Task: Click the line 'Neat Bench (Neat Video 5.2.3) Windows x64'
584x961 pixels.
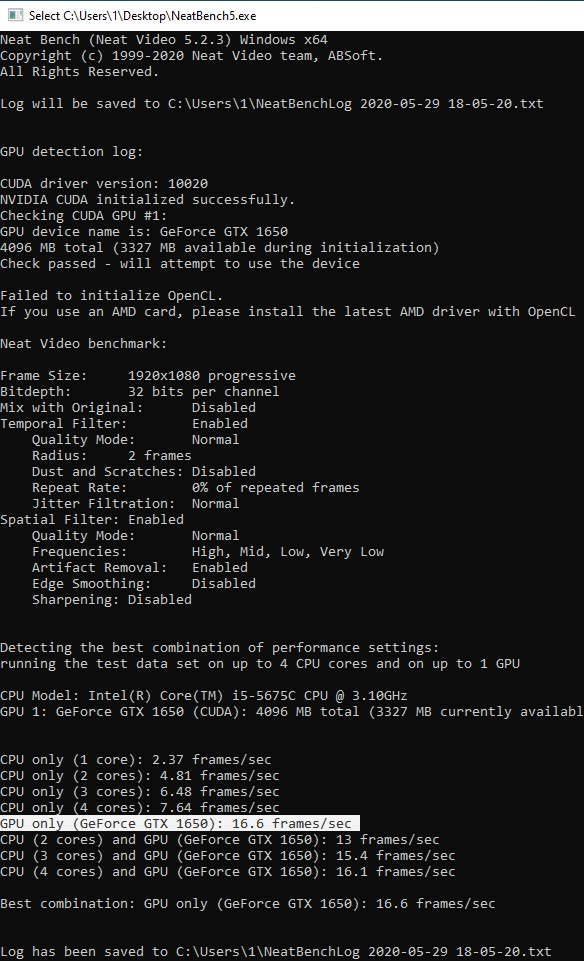Action: click(x=164, y=40)
